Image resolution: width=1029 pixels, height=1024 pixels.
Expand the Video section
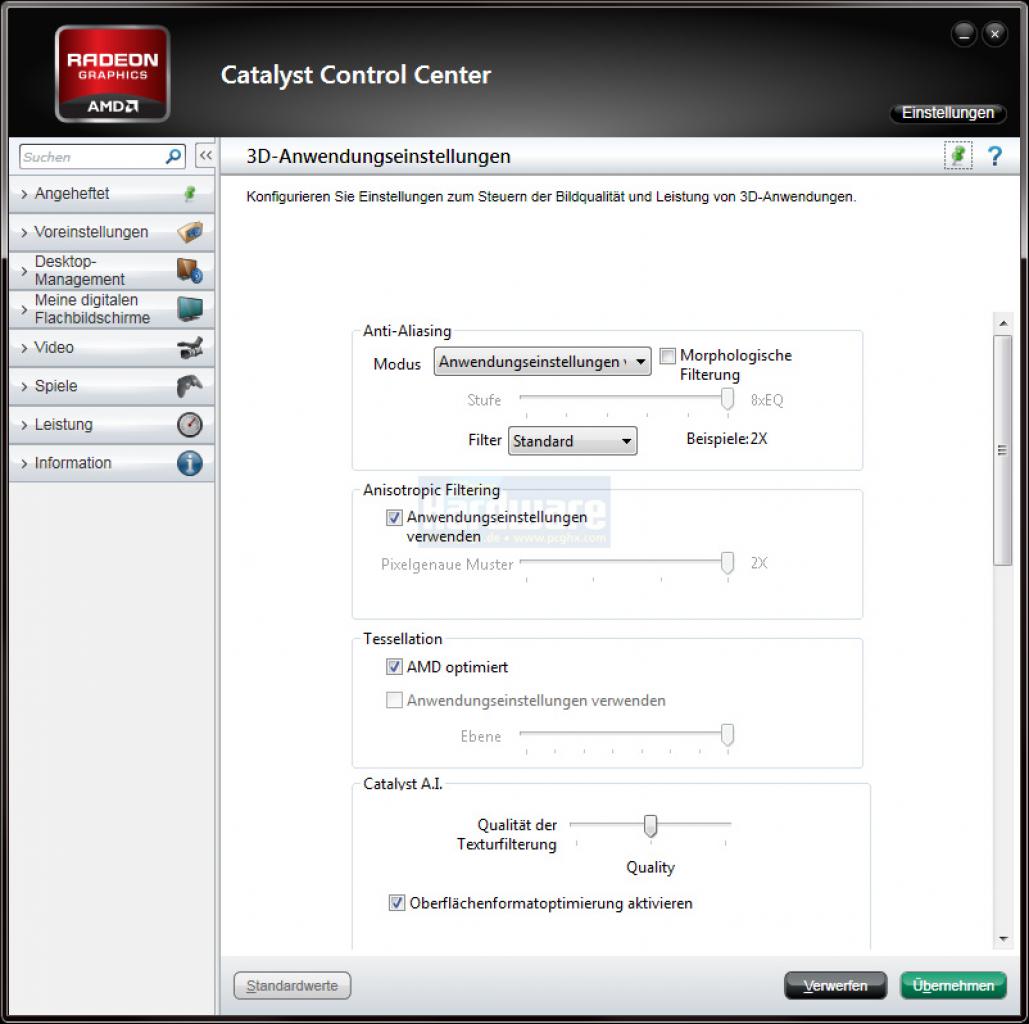point(112,347)
